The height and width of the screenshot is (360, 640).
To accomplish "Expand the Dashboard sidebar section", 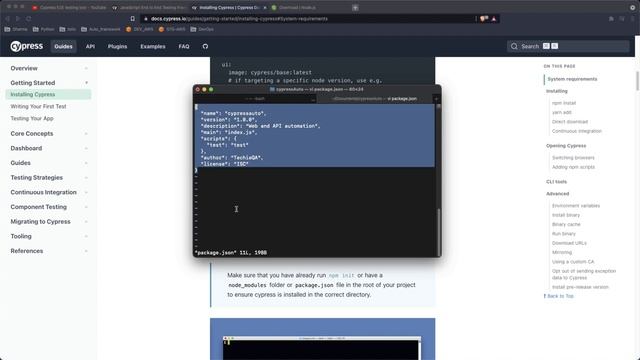I will pos(49,148).
